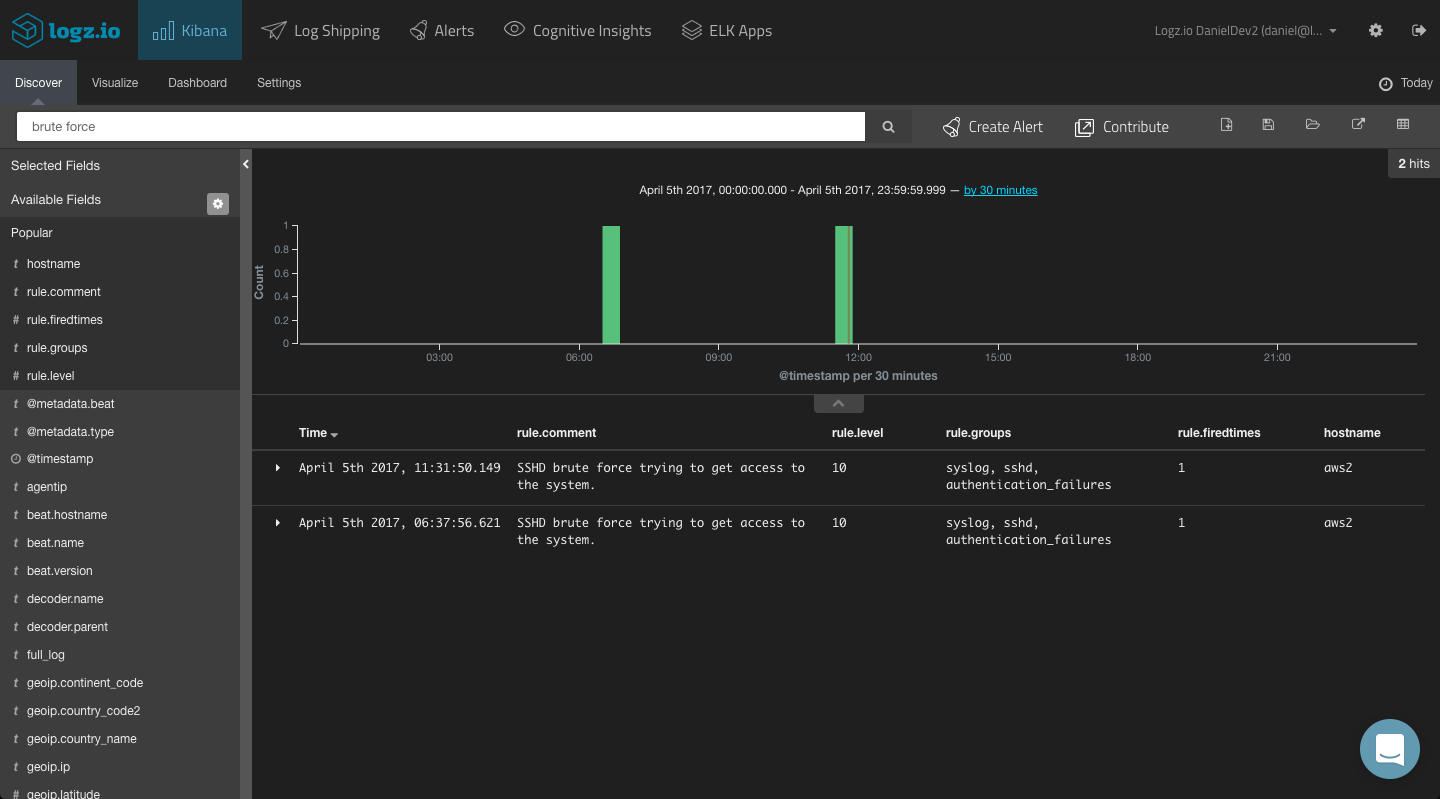The image size is (1440, 799).
Task: Collapse the fields sidebar with the arrow
Action: (x=246, y=164)
